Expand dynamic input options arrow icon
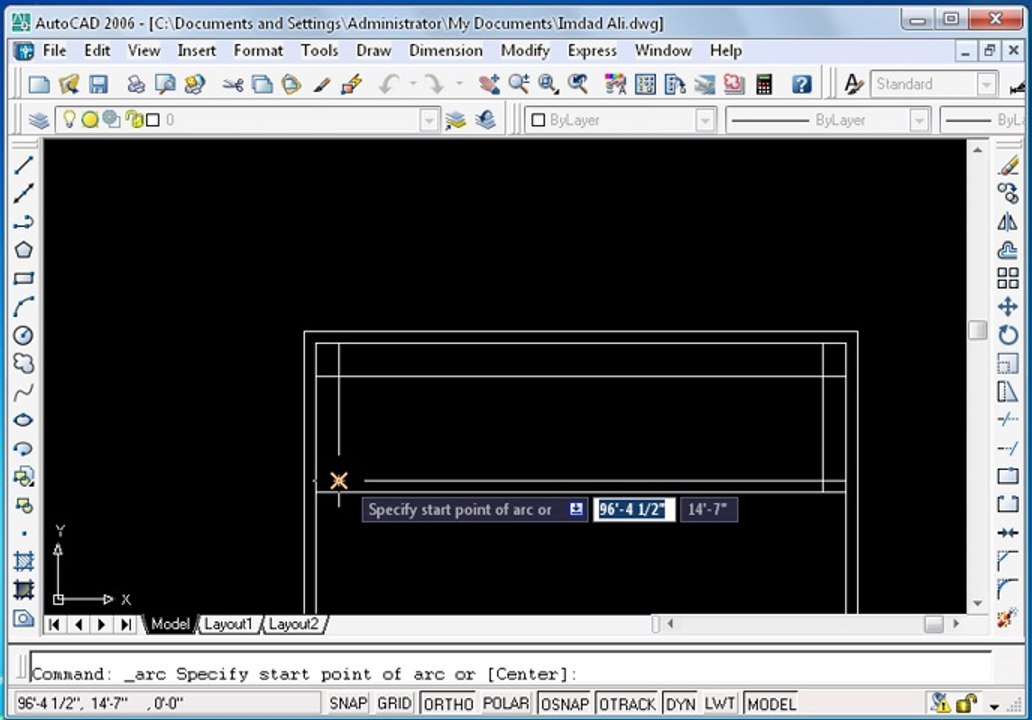Image resolution: width=1032 pixels, height=720 pixels. (x=576, y=509)
